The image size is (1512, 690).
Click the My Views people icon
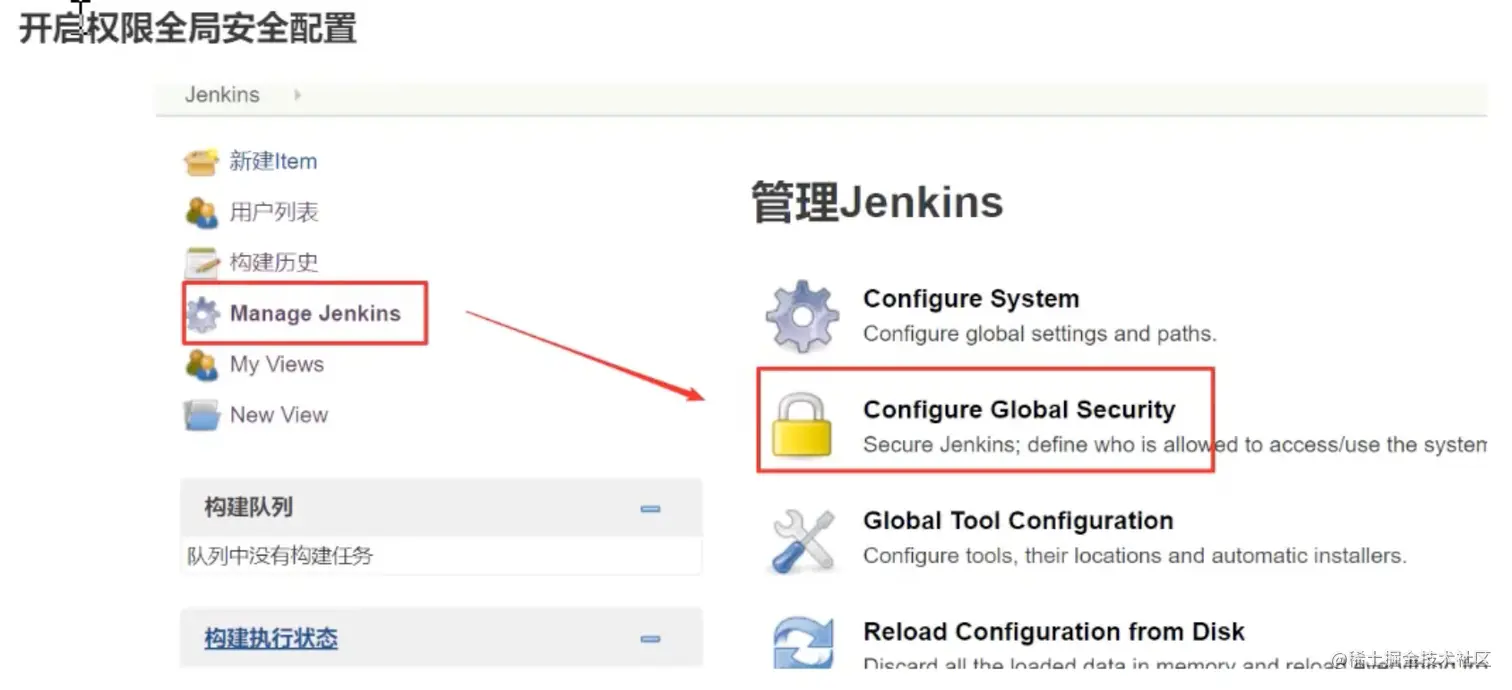pyautogui.click(x=201, y=365)
